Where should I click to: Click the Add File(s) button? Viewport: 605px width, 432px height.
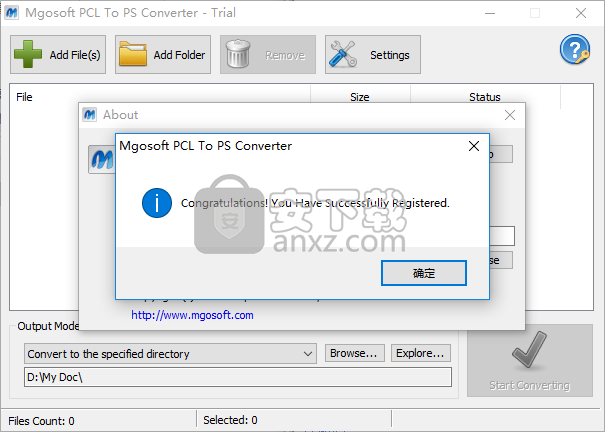tap(58, 54)
